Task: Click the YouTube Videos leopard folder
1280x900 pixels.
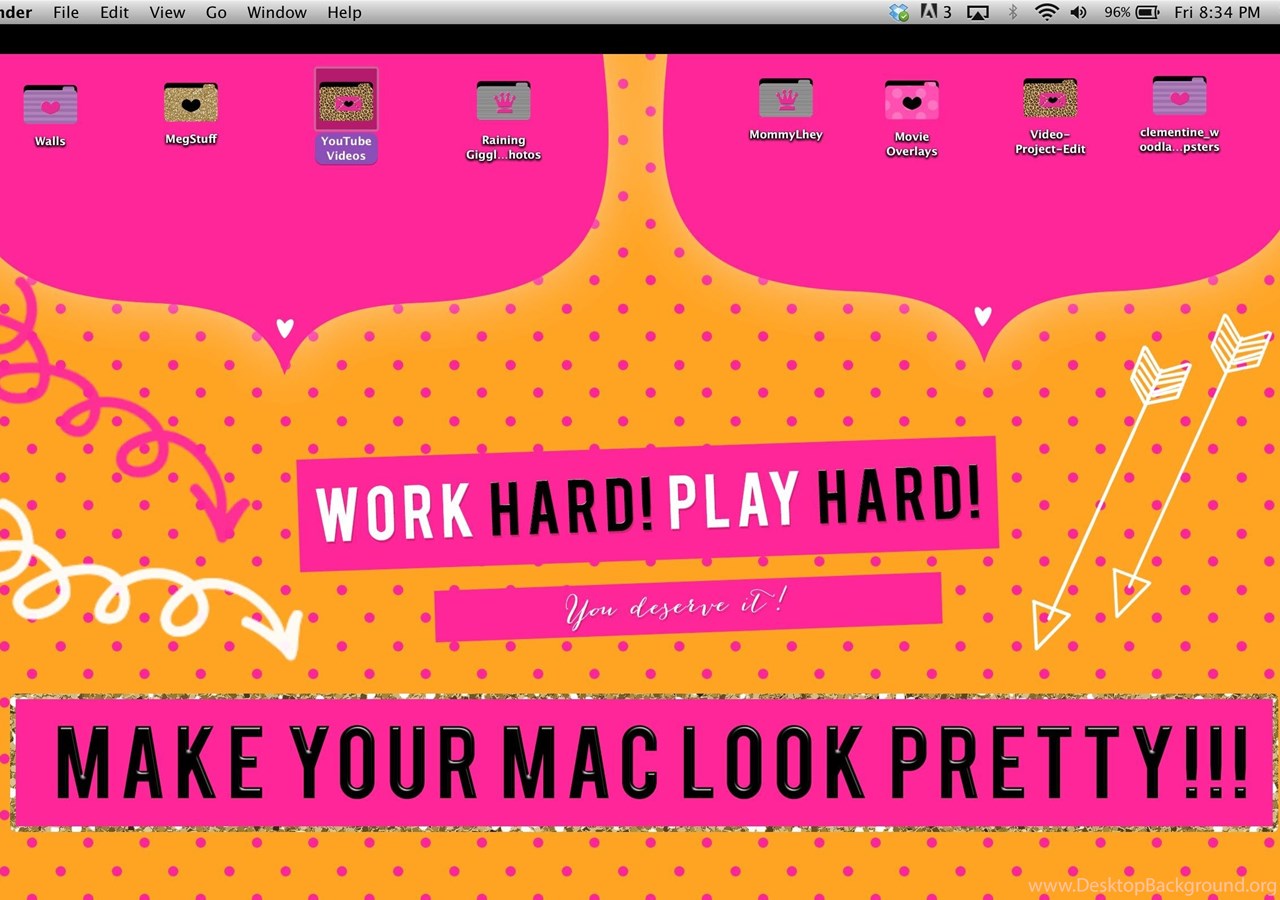Action: click(346, 102)
